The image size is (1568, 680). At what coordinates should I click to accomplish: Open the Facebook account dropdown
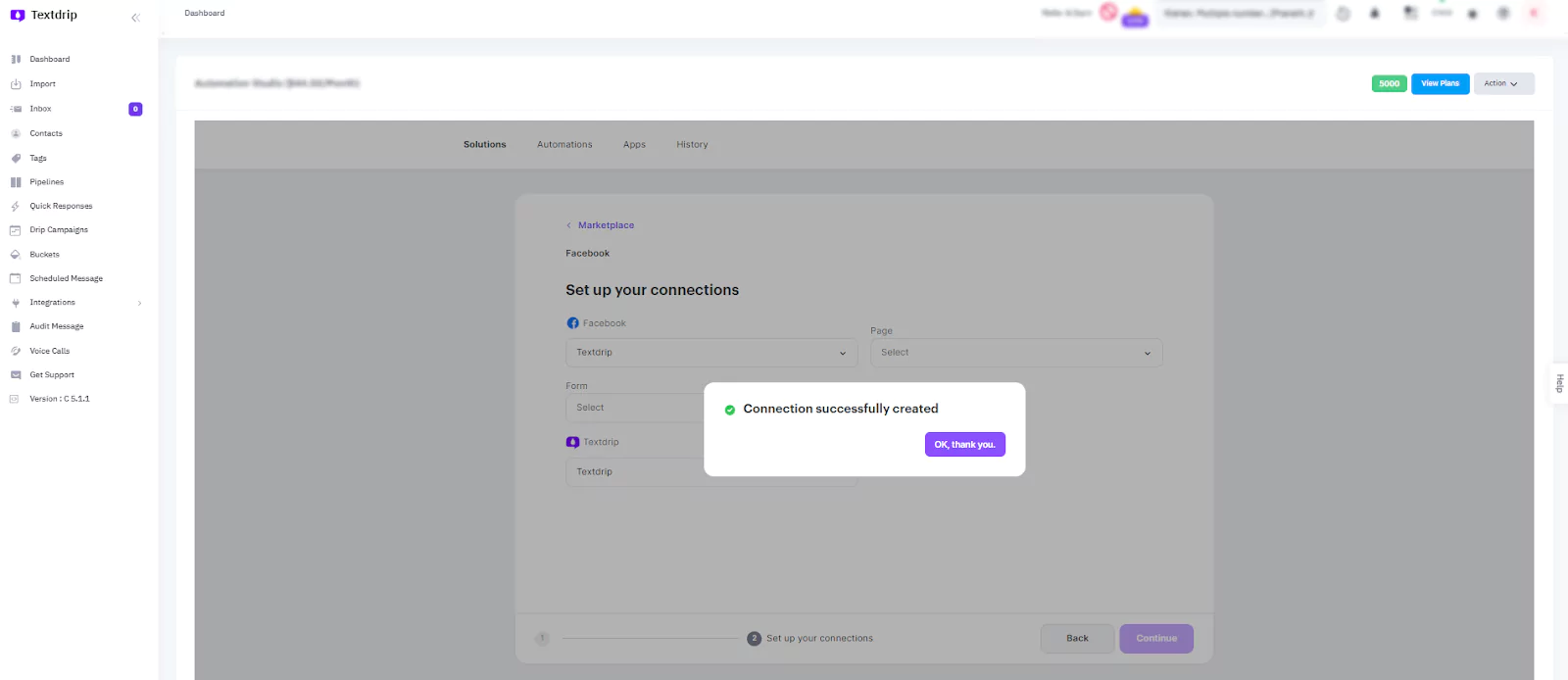710,353
